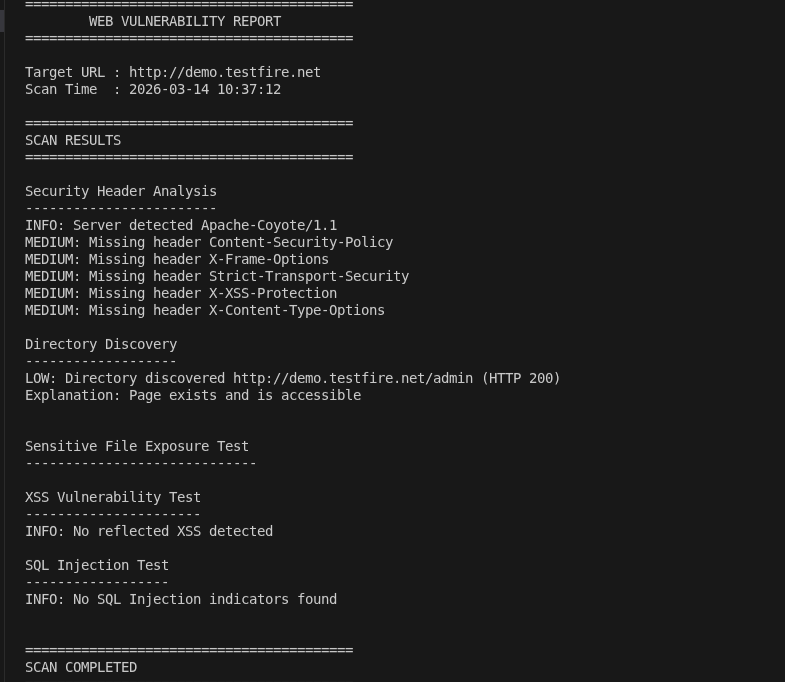The width and height of the screenshot is (785, 682).
Task: Click the missing X-Content-Type-Options line
Action: point(204,310)
